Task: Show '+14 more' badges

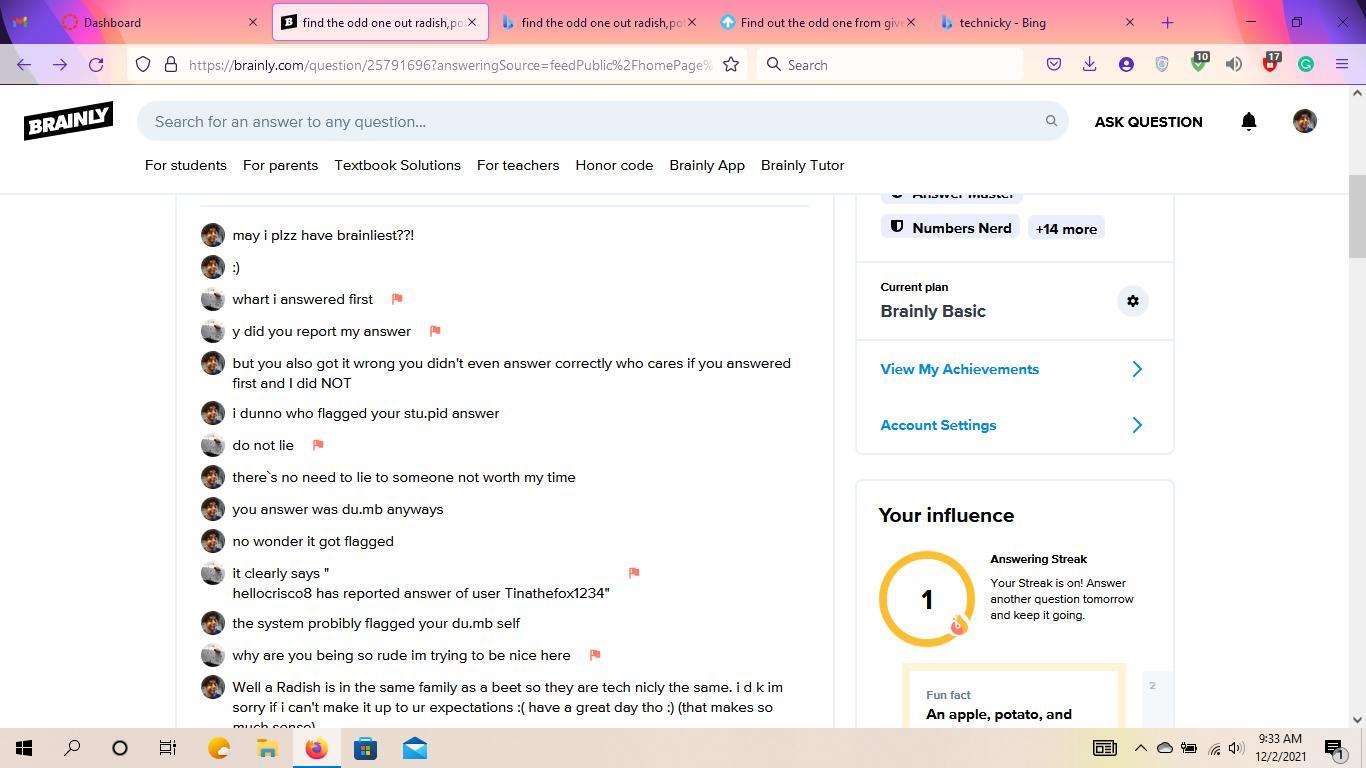Action: tap(1066, 229)
